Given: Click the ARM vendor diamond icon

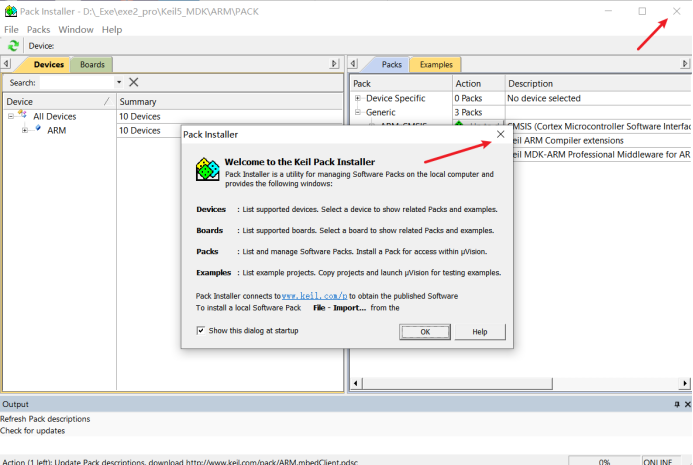Looking at the screenshot, I should (38, 129).
